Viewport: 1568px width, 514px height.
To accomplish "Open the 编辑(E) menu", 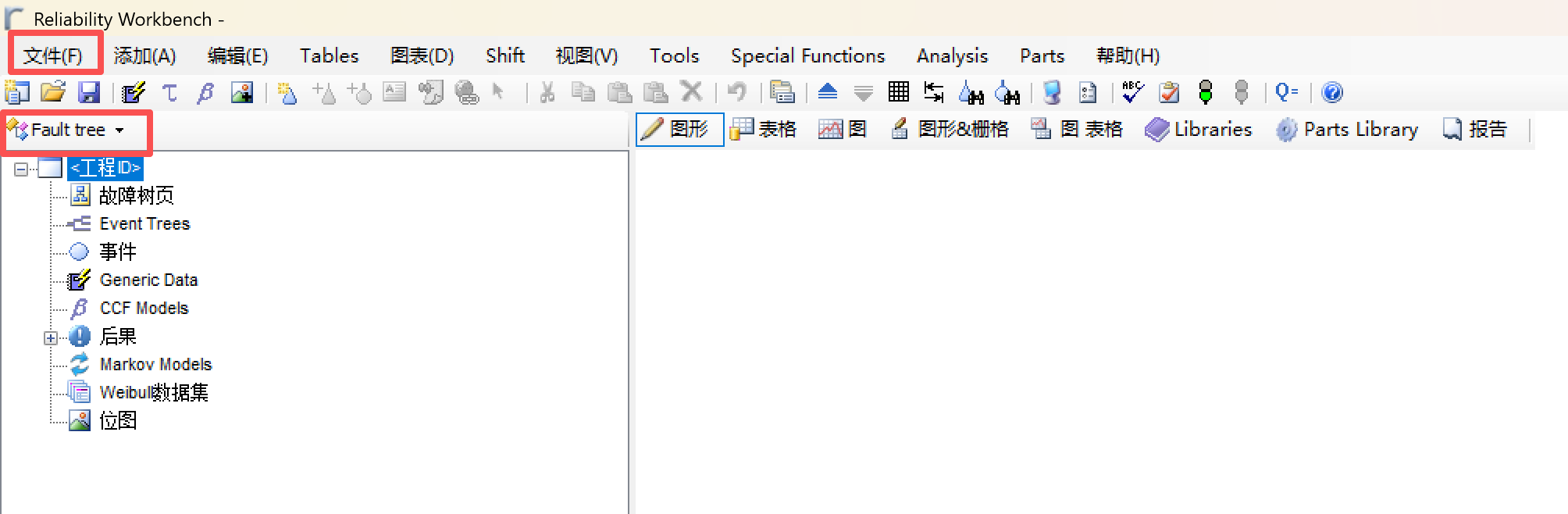I will point(237,55).
